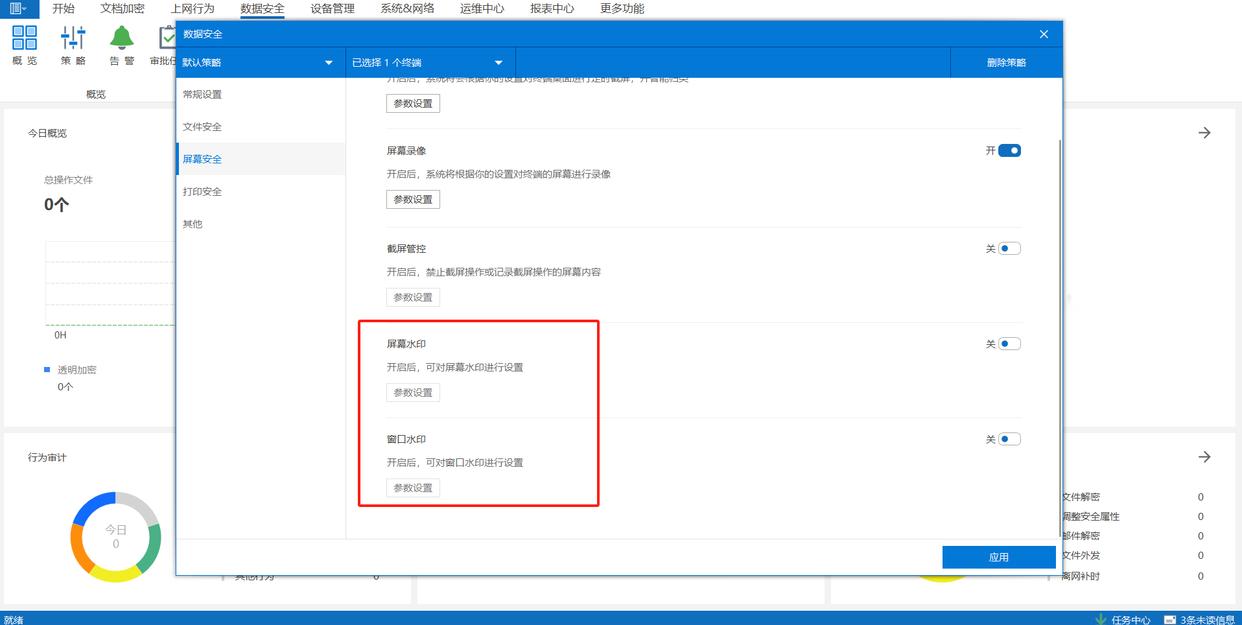Open the 设备管理 menu tab

pyautogui.click(x=332, y=8)
